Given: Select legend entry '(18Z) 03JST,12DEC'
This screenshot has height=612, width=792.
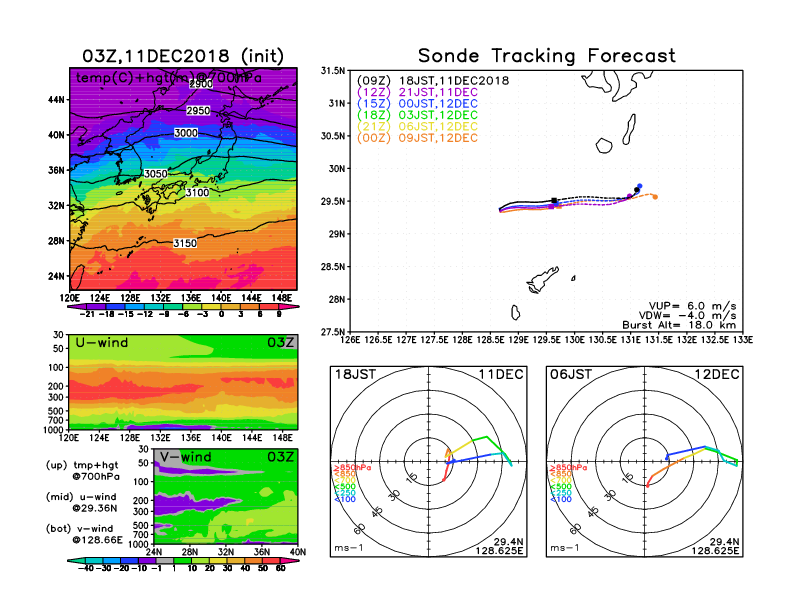Looking at the screenshot, I should tap(417, 115).
